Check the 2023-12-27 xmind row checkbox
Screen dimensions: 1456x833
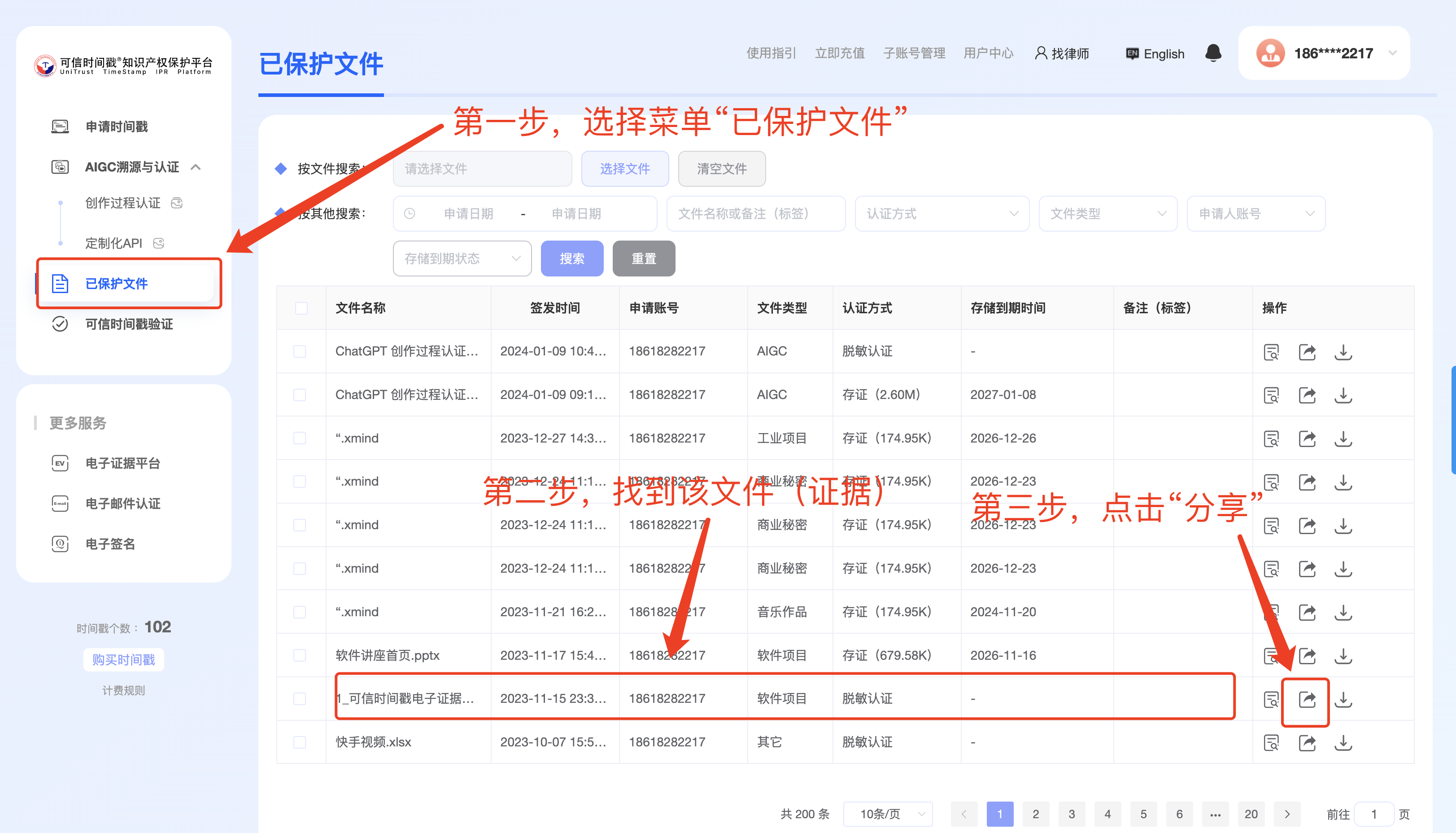pyautogui.click(x=300, y=438)
